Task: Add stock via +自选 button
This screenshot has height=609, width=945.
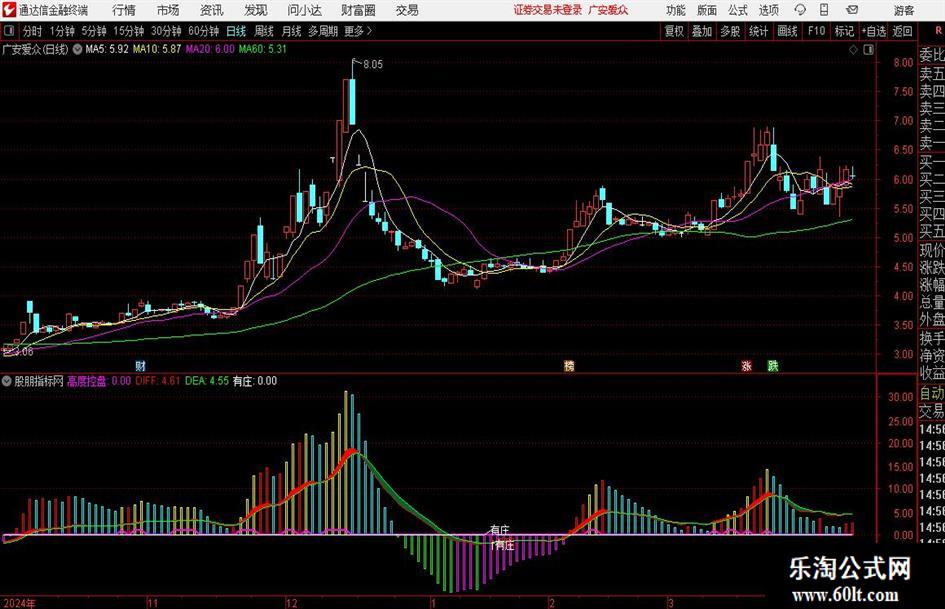Action: pyautogui.click(x=874, y=31)
